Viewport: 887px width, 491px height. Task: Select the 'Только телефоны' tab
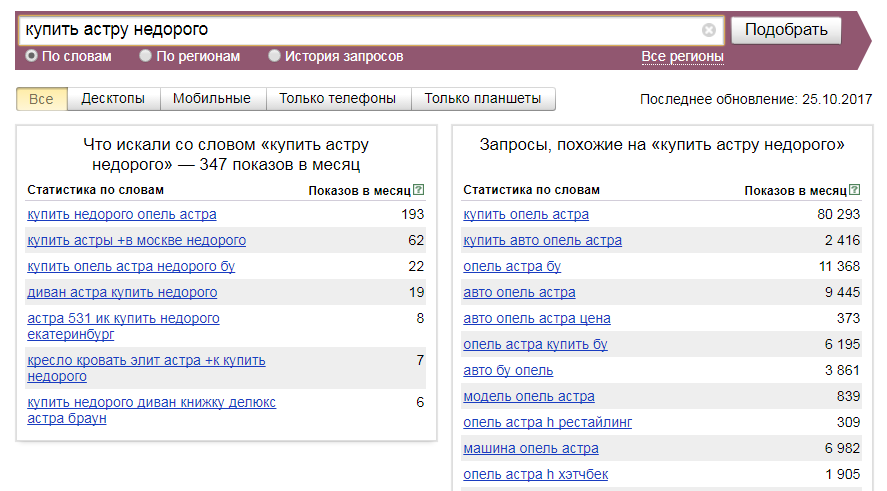[338, 99]
